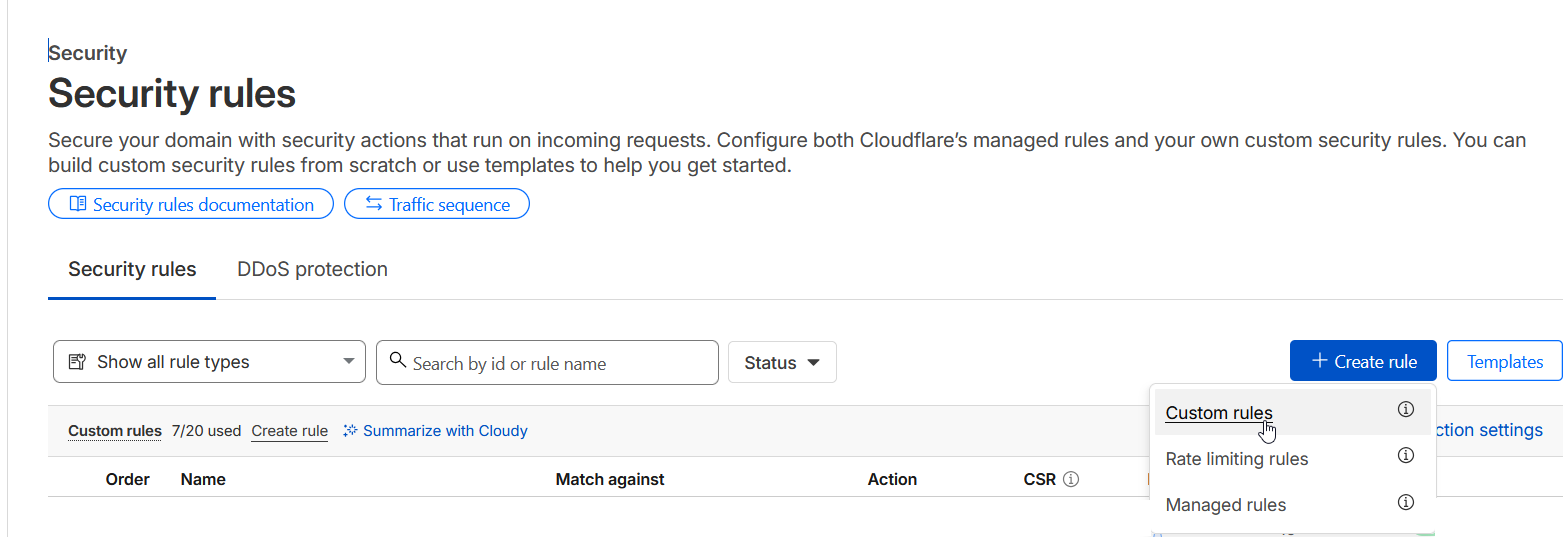
Task: Click the search magnifier icon
Action: (397, 361)
